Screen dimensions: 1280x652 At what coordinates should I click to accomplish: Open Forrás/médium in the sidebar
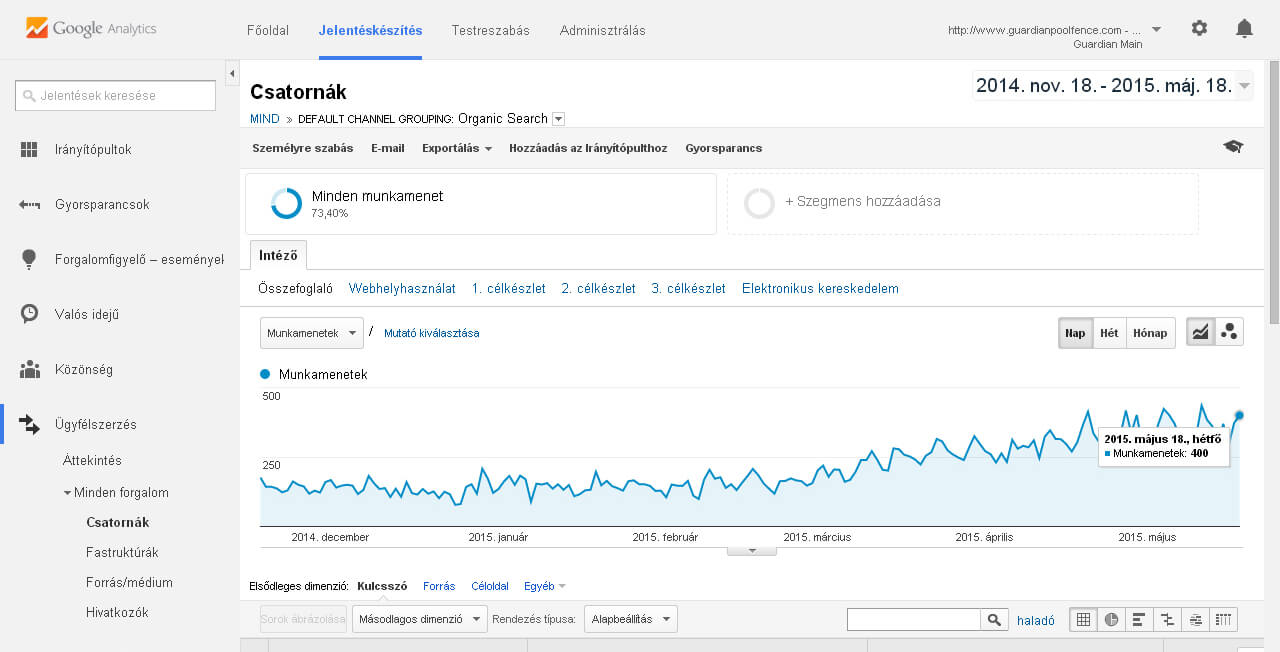(129, 582)
